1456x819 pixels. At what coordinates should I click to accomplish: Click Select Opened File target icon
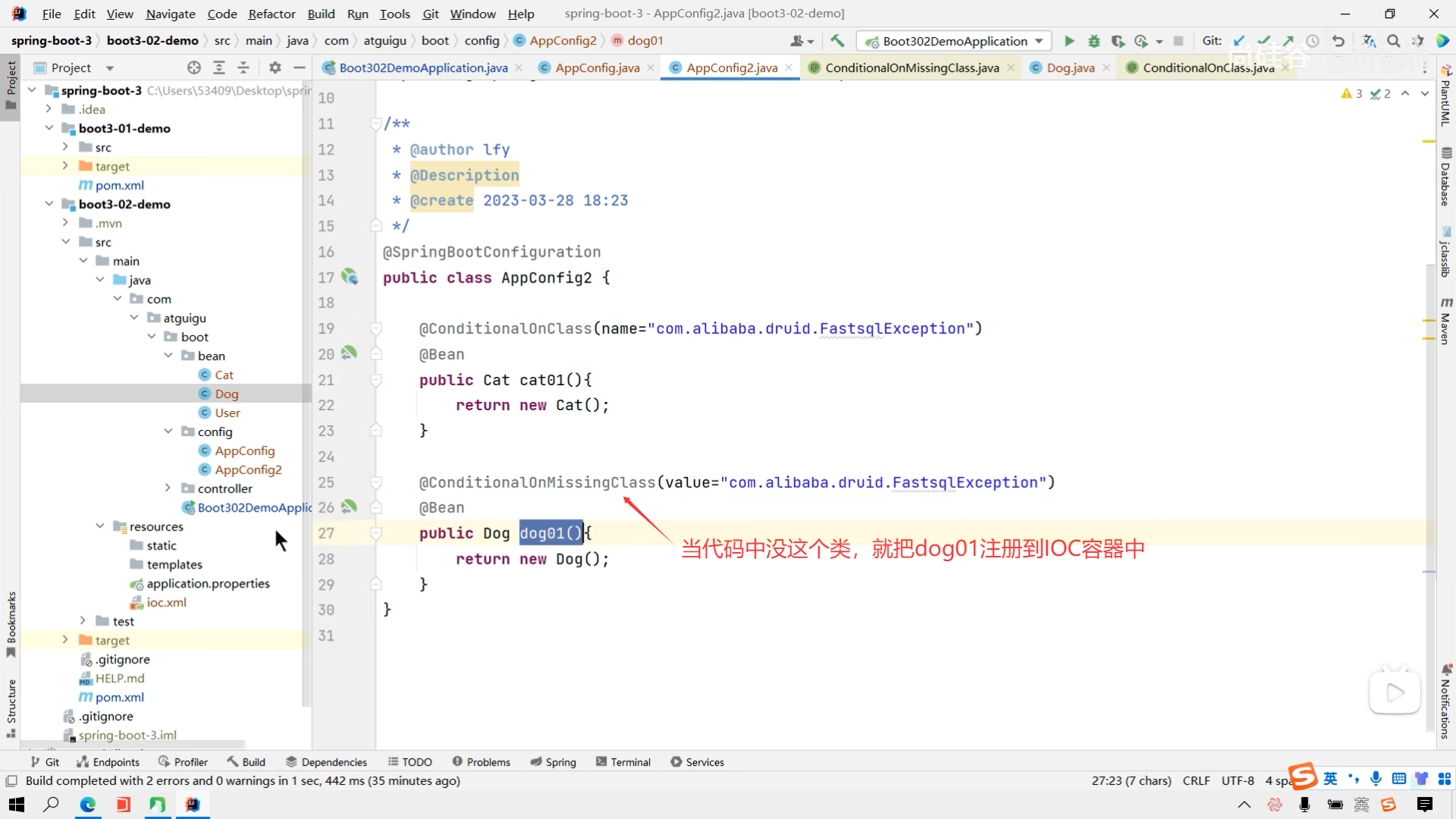[194, 67]
